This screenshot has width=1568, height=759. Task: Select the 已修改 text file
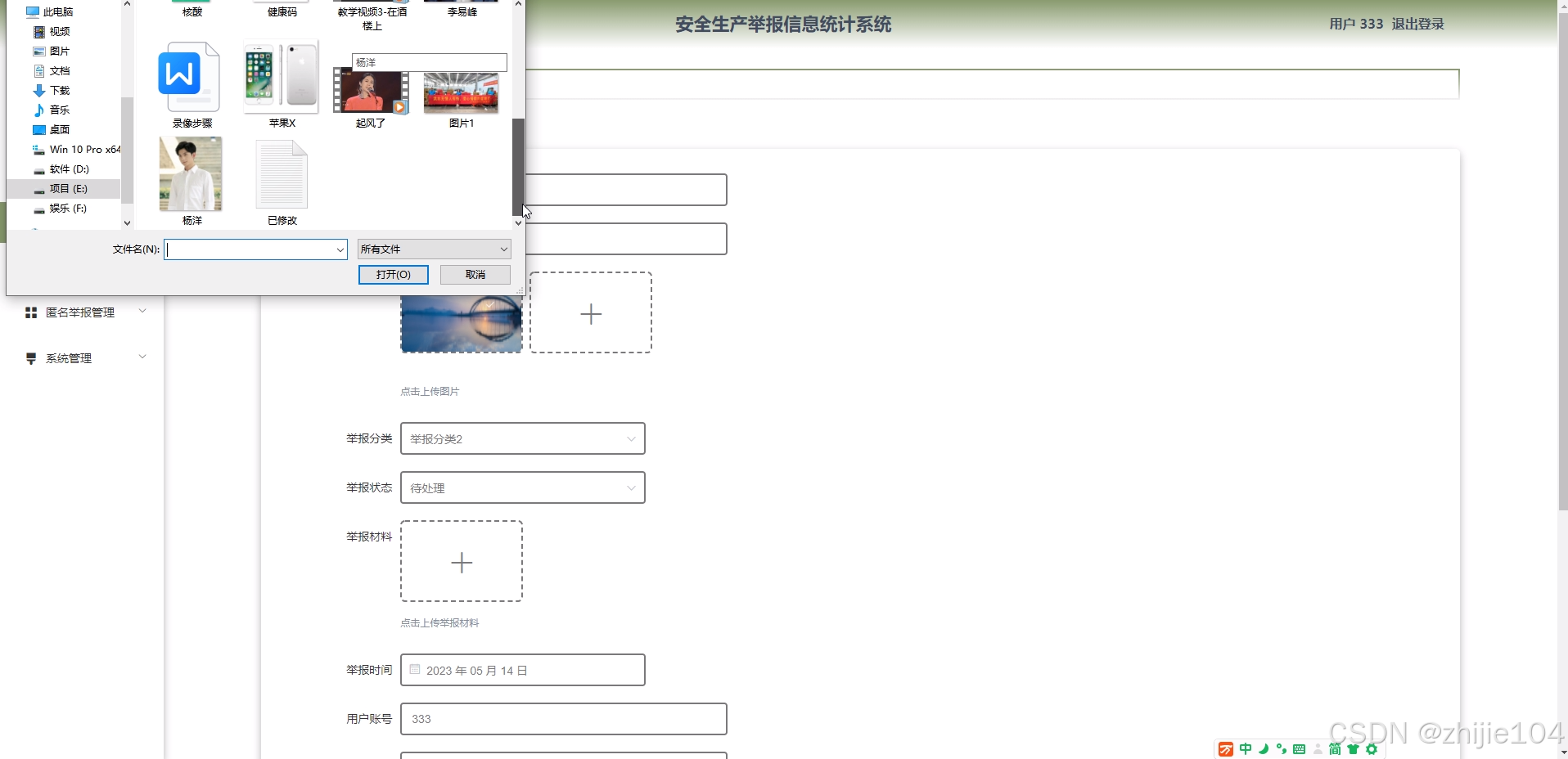pyautogui.click(x=282, y=182)
